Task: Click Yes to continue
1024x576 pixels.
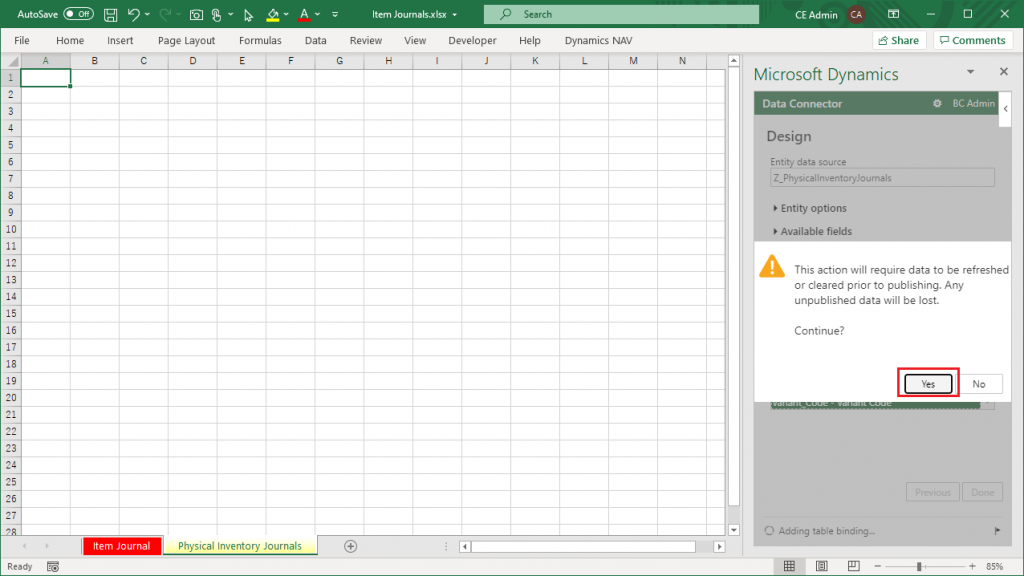Action: click(x=928, y=384)
